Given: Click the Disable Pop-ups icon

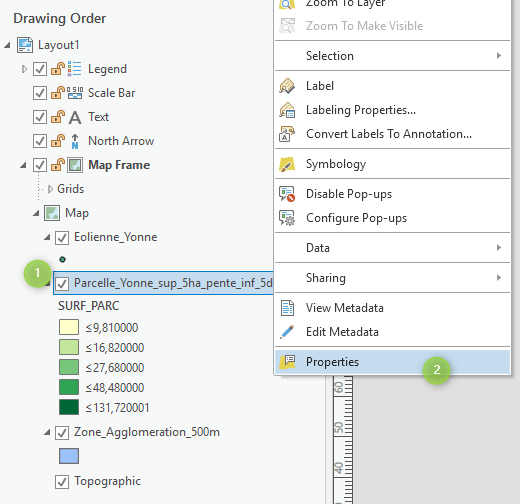Looking at the screenshot, I should click(287, 194).
